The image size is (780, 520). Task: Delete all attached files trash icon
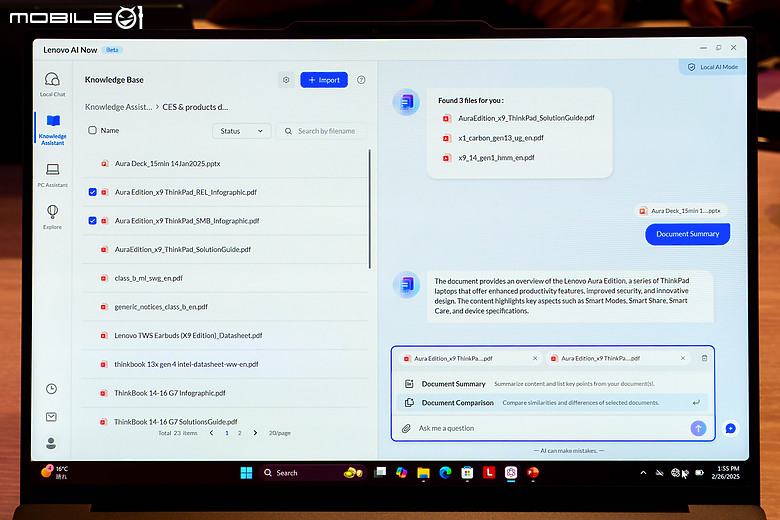(x=704, y=358)
